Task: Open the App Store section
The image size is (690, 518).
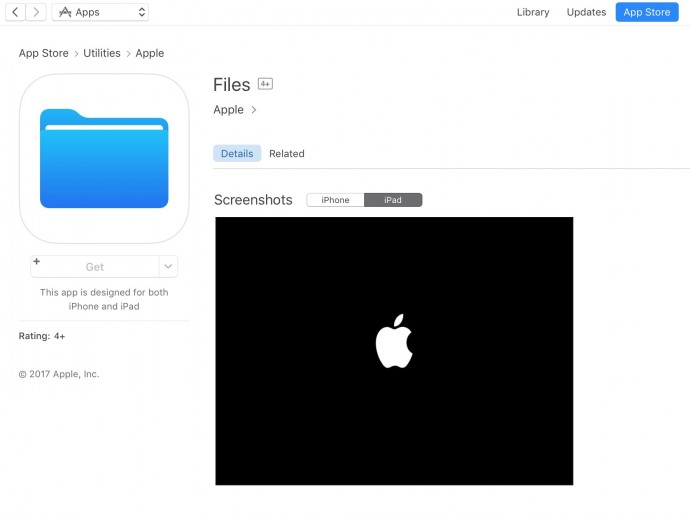Action: point(646,12)
